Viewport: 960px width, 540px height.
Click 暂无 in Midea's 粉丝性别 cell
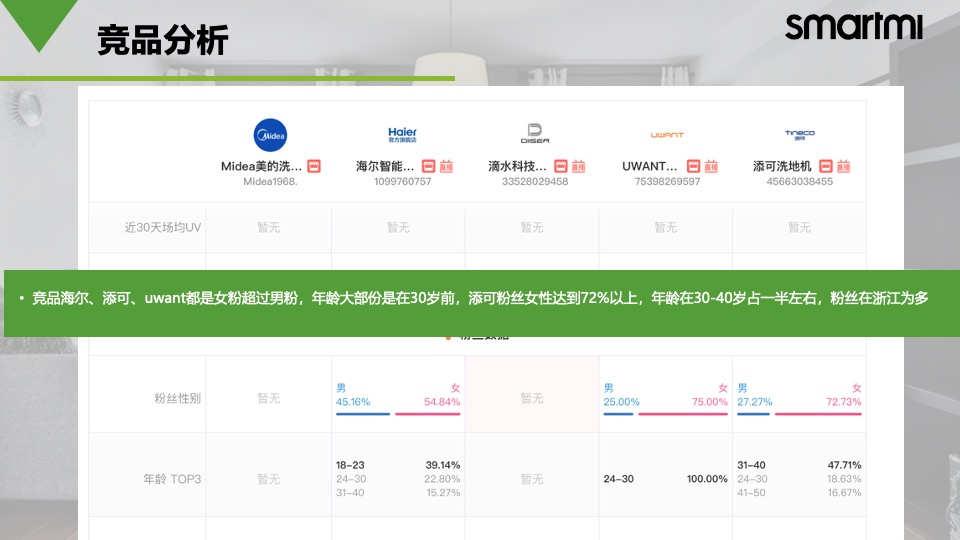pos(269,398)
